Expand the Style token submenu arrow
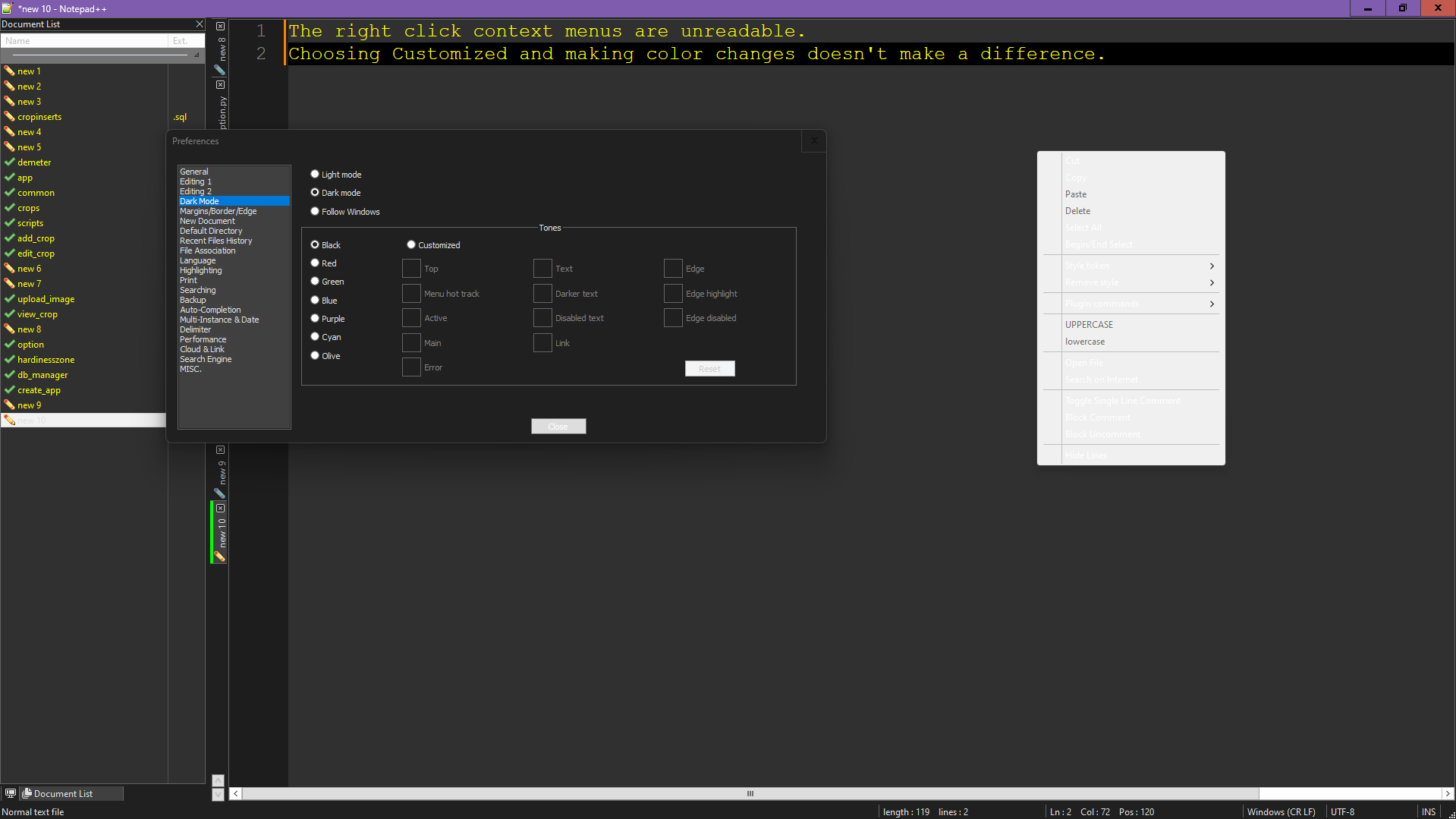This screenshot has height=819, width=1456. click(1212, 266)
